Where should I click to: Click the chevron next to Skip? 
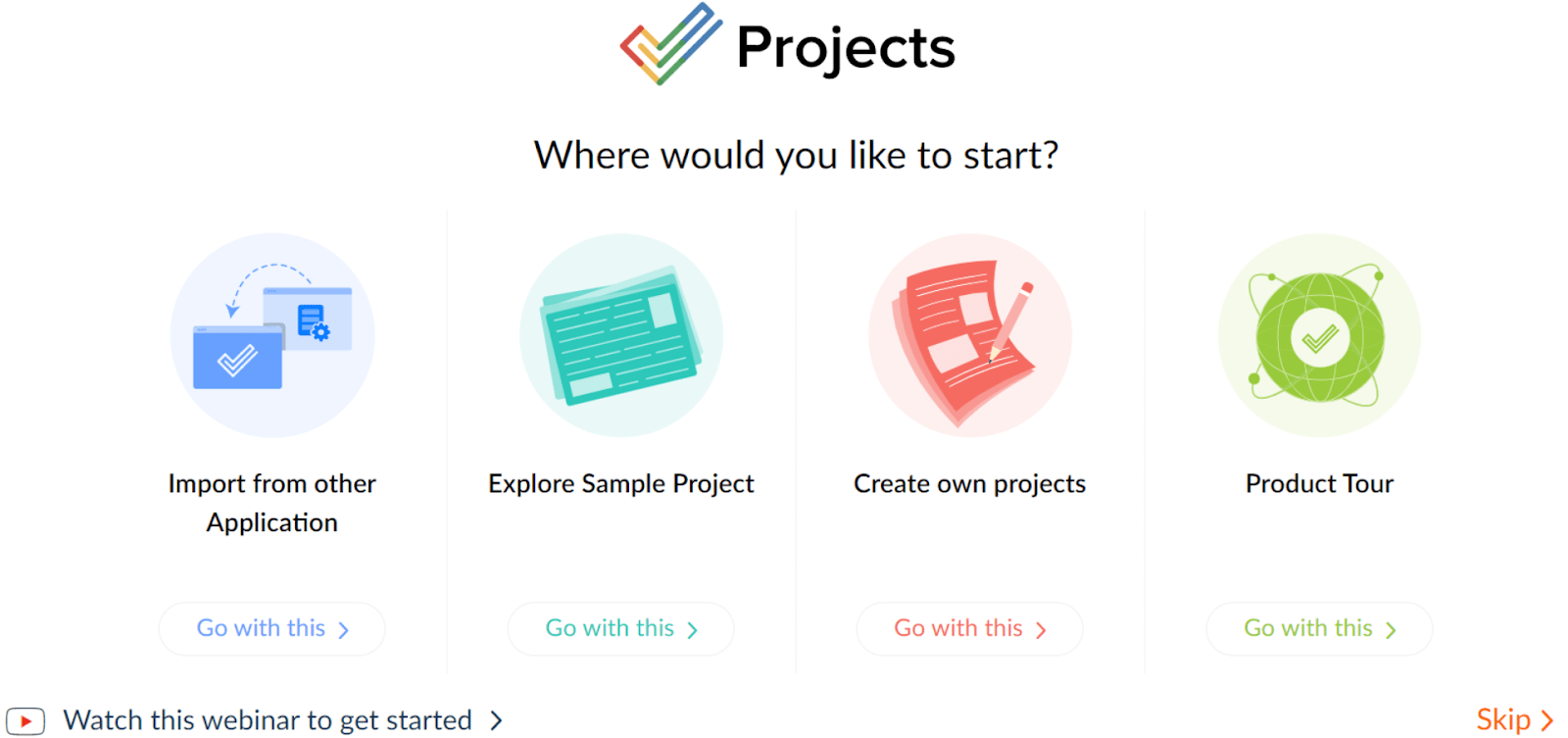(1545, 717)
